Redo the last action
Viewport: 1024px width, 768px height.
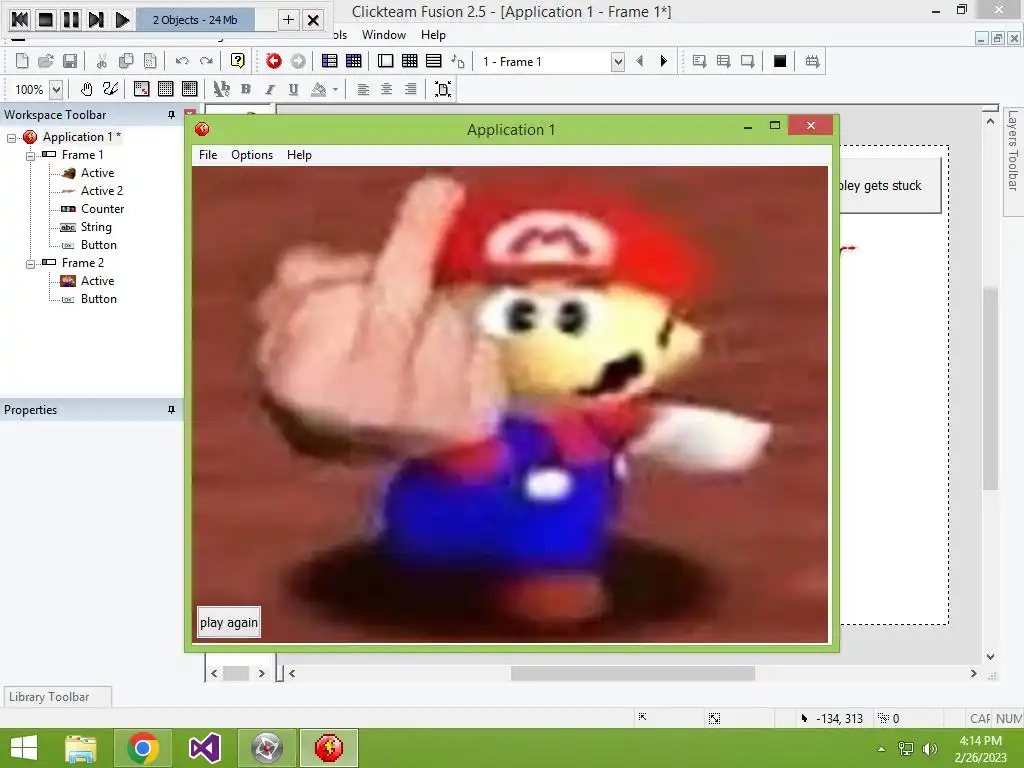click(x=206, y=61)
